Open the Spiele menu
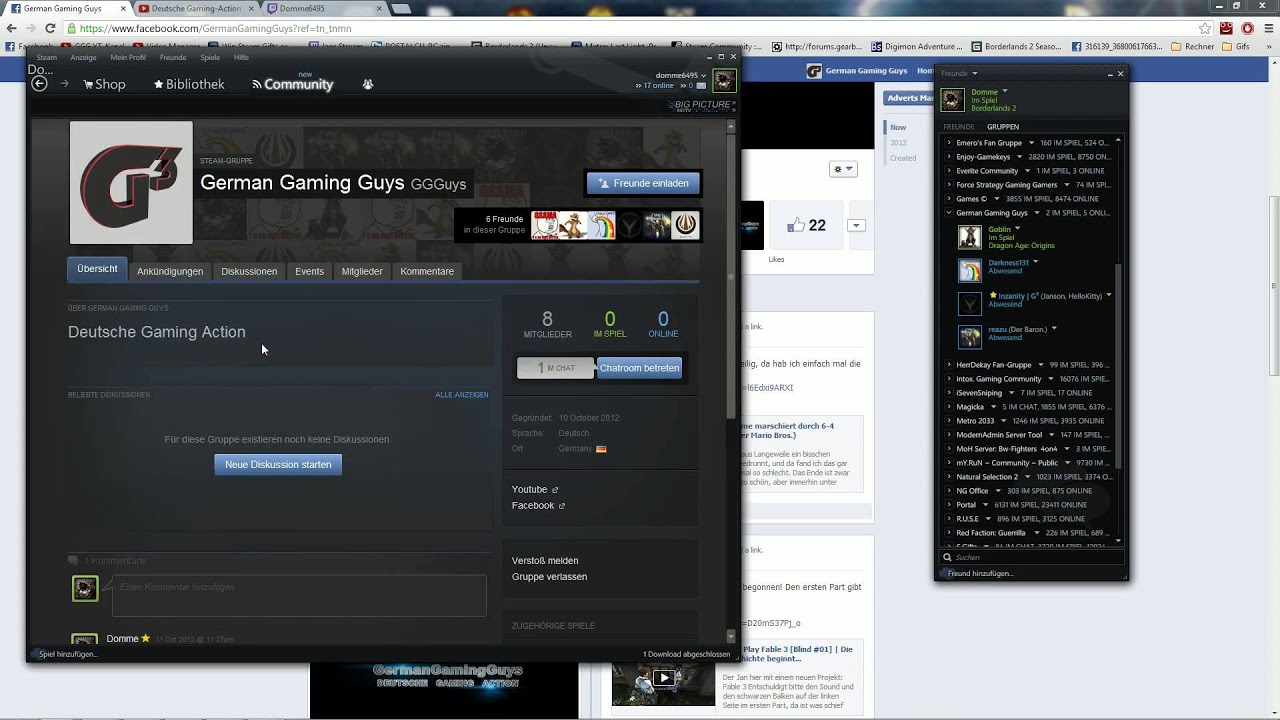 pyautogui.click(x=210, y=58)
